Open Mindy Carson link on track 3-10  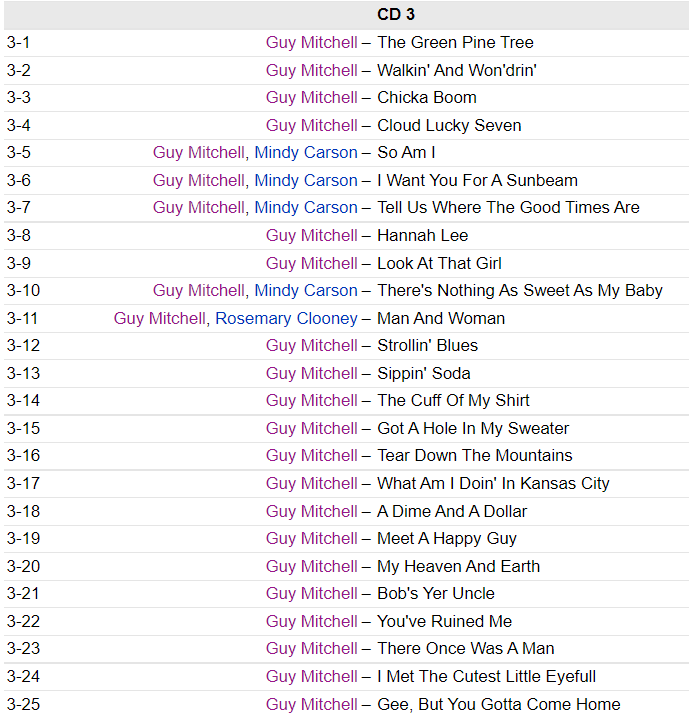pyautogui.click(x=306, y=291)
